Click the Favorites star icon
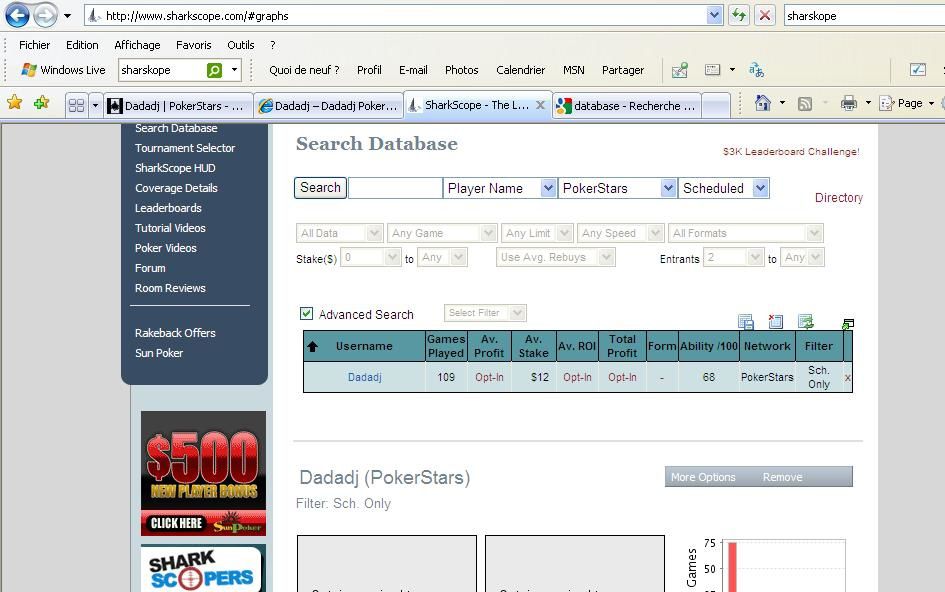The image size is (945, 592). click(x=14, y=103)
